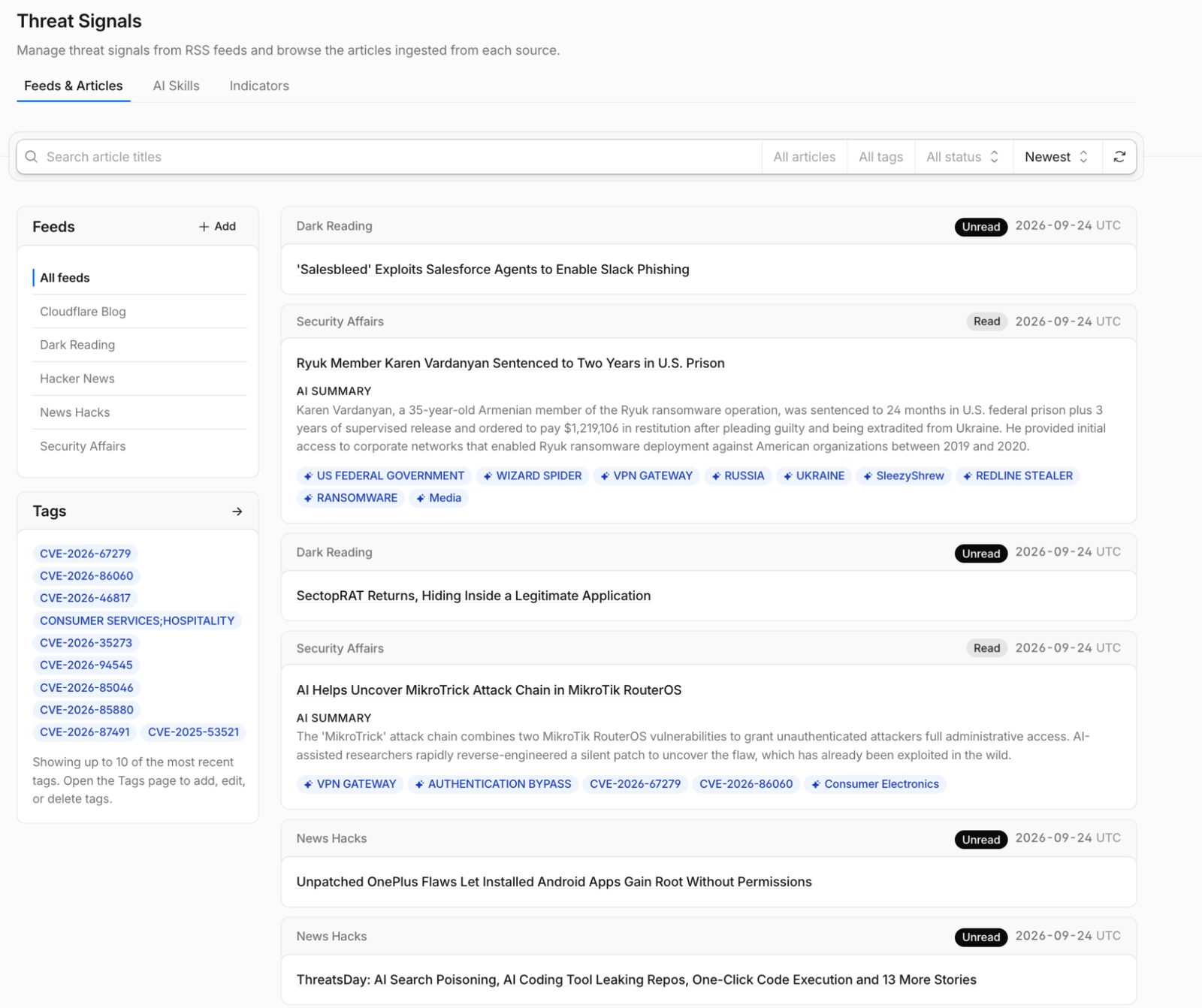Open the All articles filter
Image resolution: width=1202 pixels, height=1008 pixels.
(805, 157)
